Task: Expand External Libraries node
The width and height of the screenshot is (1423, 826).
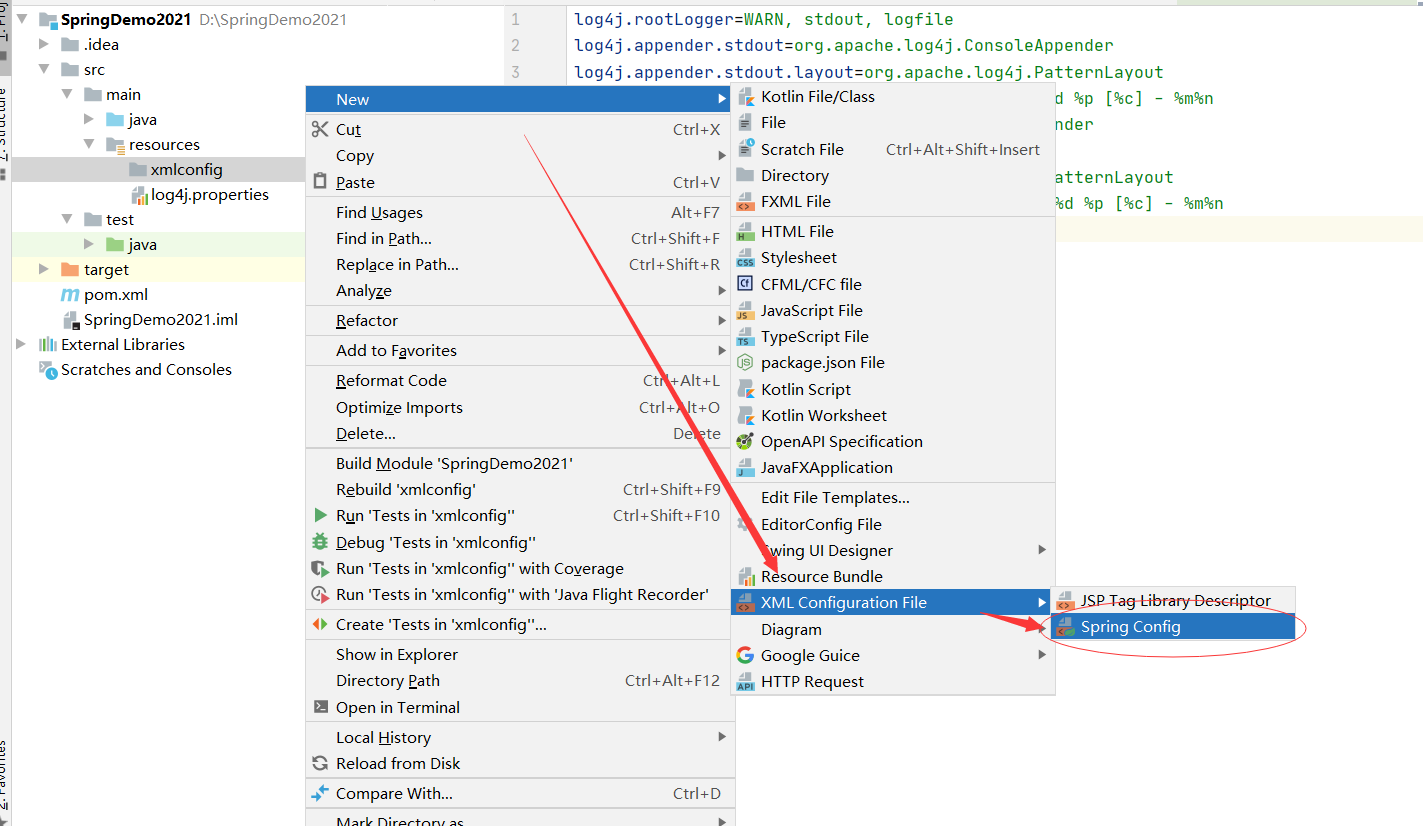Action: click(22, 344)
